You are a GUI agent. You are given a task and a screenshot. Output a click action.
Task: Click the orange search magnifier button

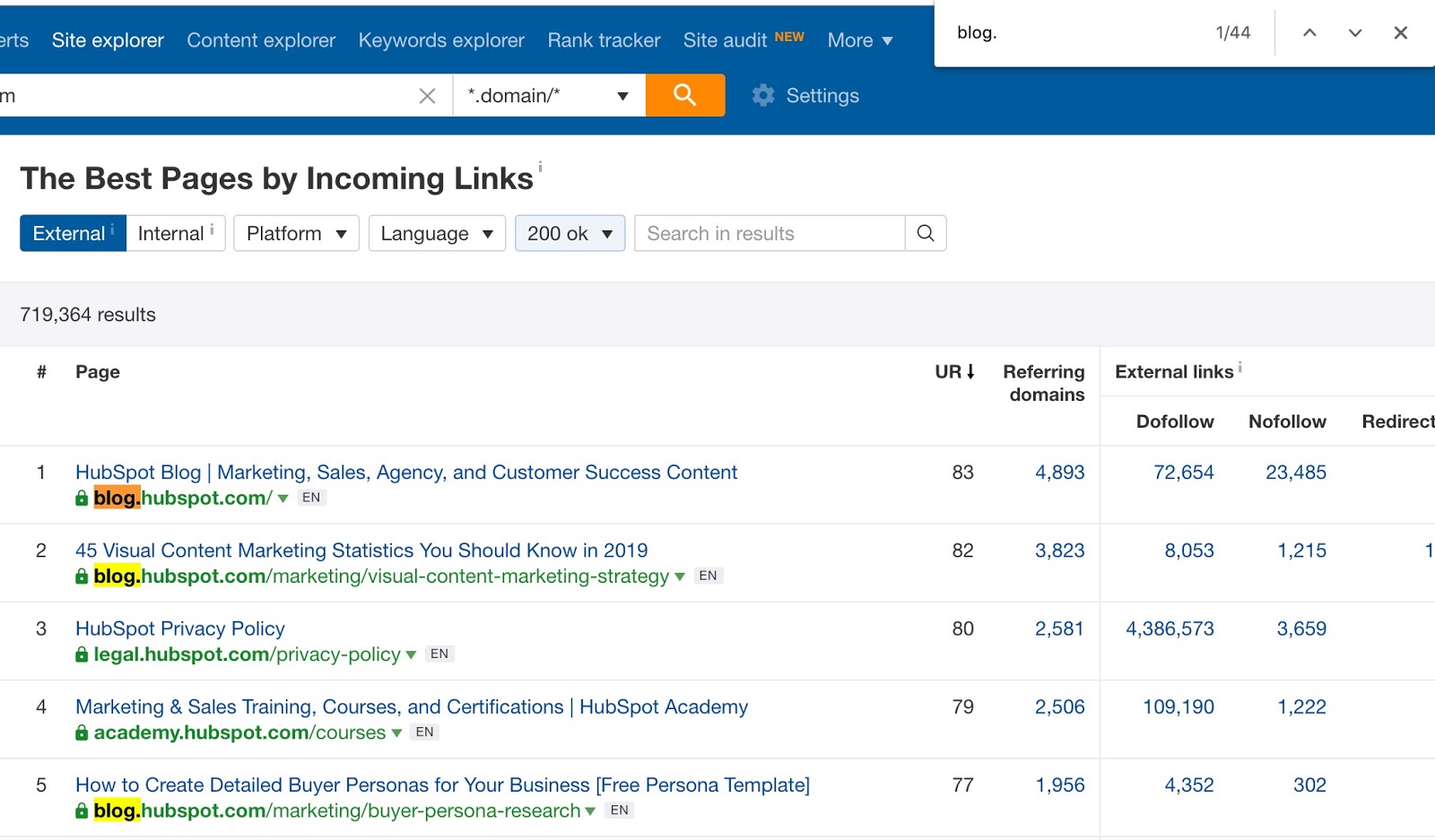pyautogui.click(x=685, y=95)
